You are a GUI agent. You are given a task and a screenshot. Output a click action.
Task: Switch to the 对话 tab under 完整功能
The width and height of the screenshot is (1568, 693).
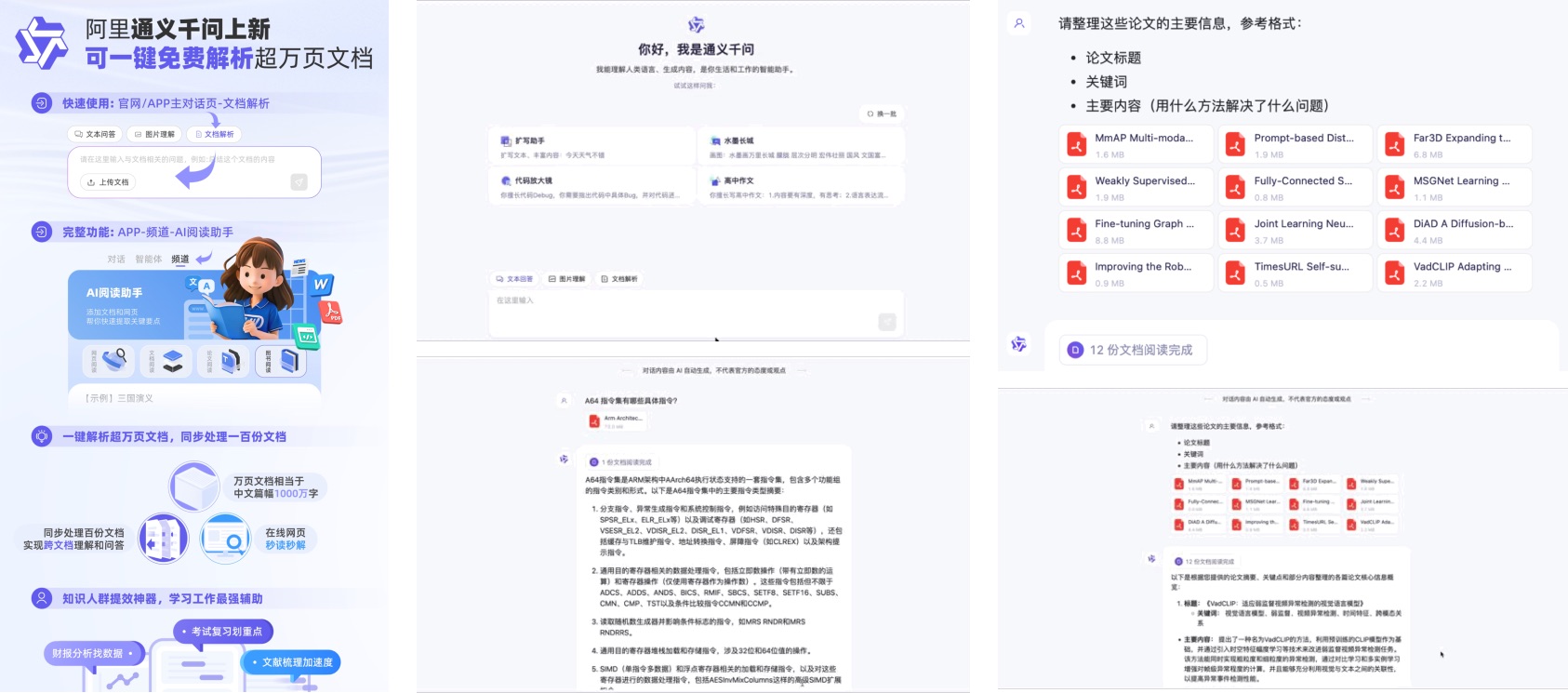click(116, 259)
